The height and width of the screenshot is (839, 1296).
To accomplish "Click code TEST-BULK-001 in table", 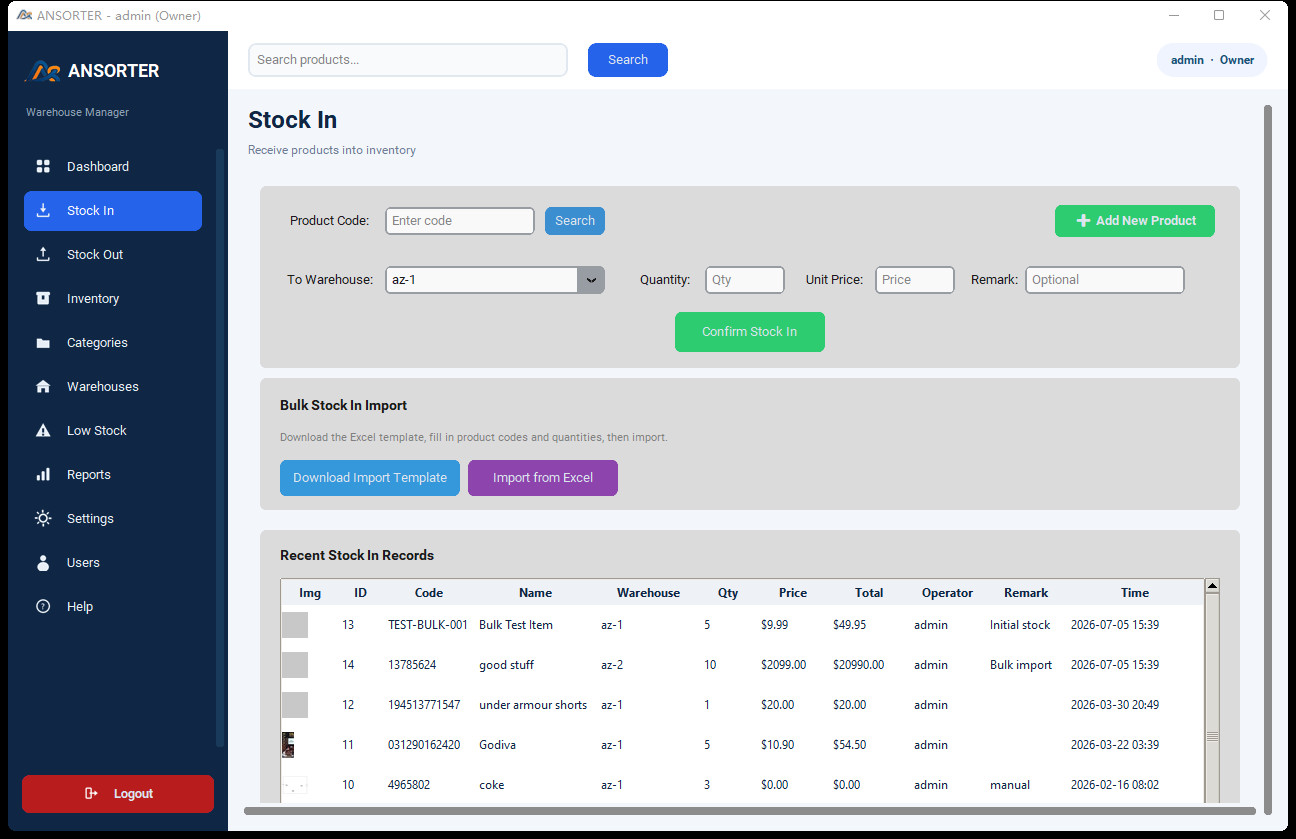I will [x=428, y=625].
